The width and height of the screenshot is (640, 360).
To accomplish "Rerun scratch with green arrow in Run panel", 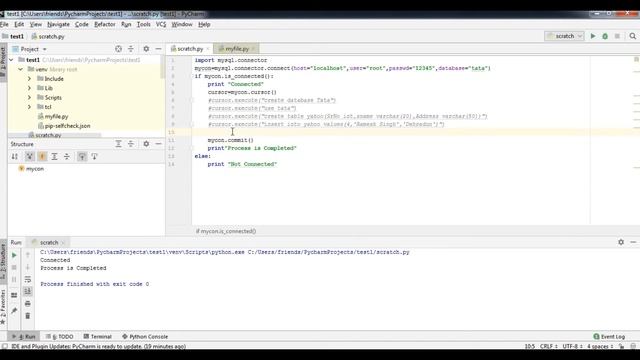I will 14,255.
